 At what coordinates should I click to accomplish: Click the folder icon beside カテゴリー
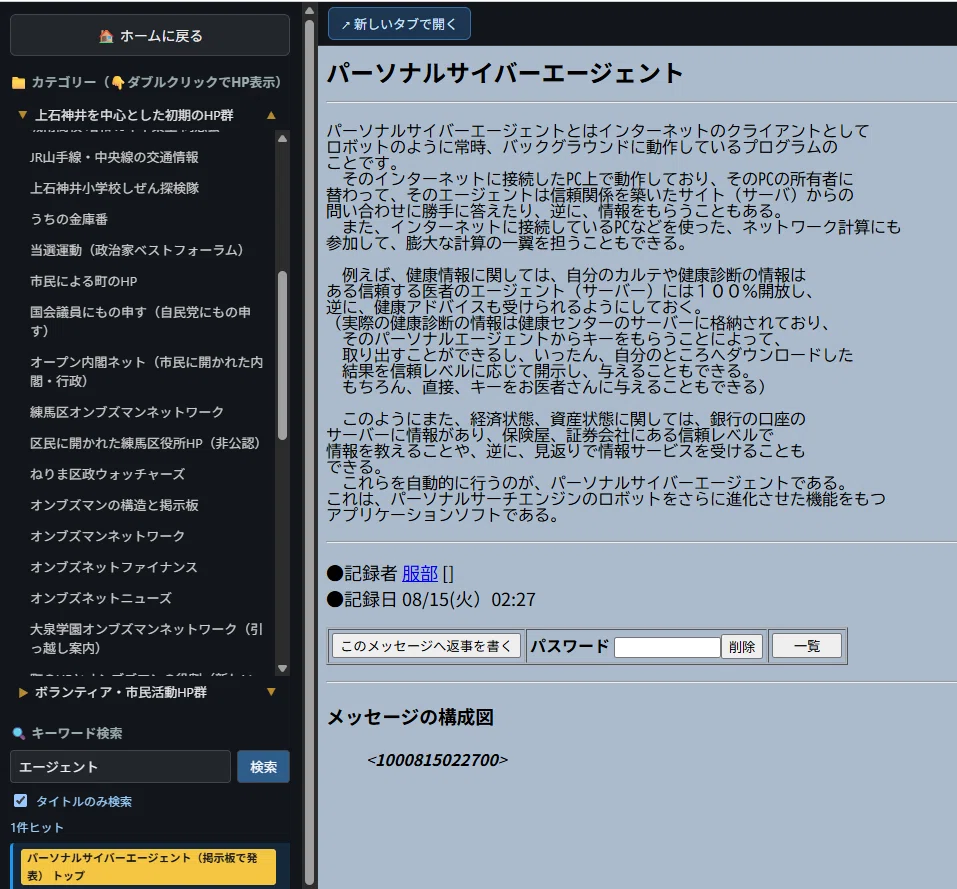(18, 82)
